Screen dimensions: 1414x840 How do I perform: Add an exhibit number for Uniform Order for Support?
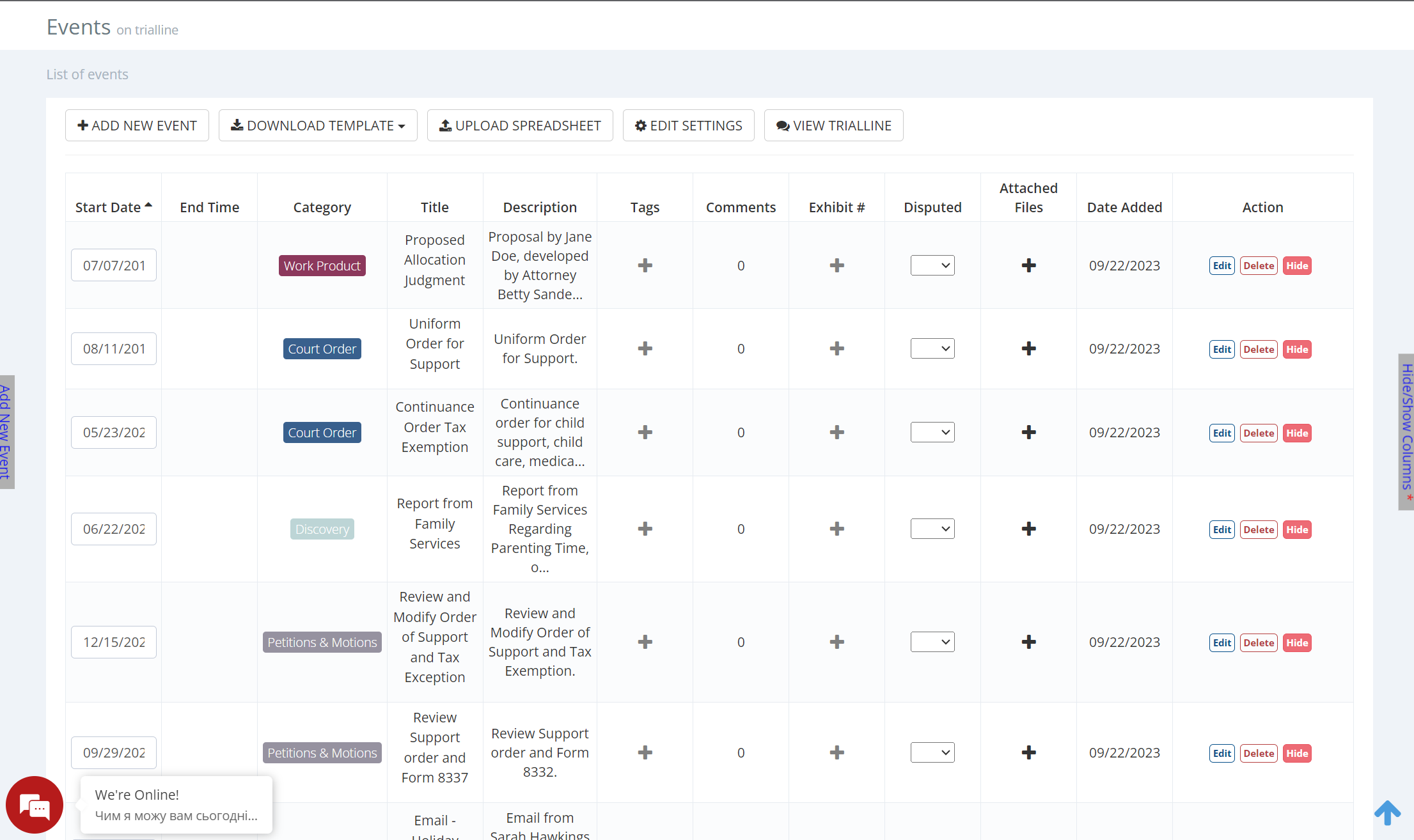point(837,348)
